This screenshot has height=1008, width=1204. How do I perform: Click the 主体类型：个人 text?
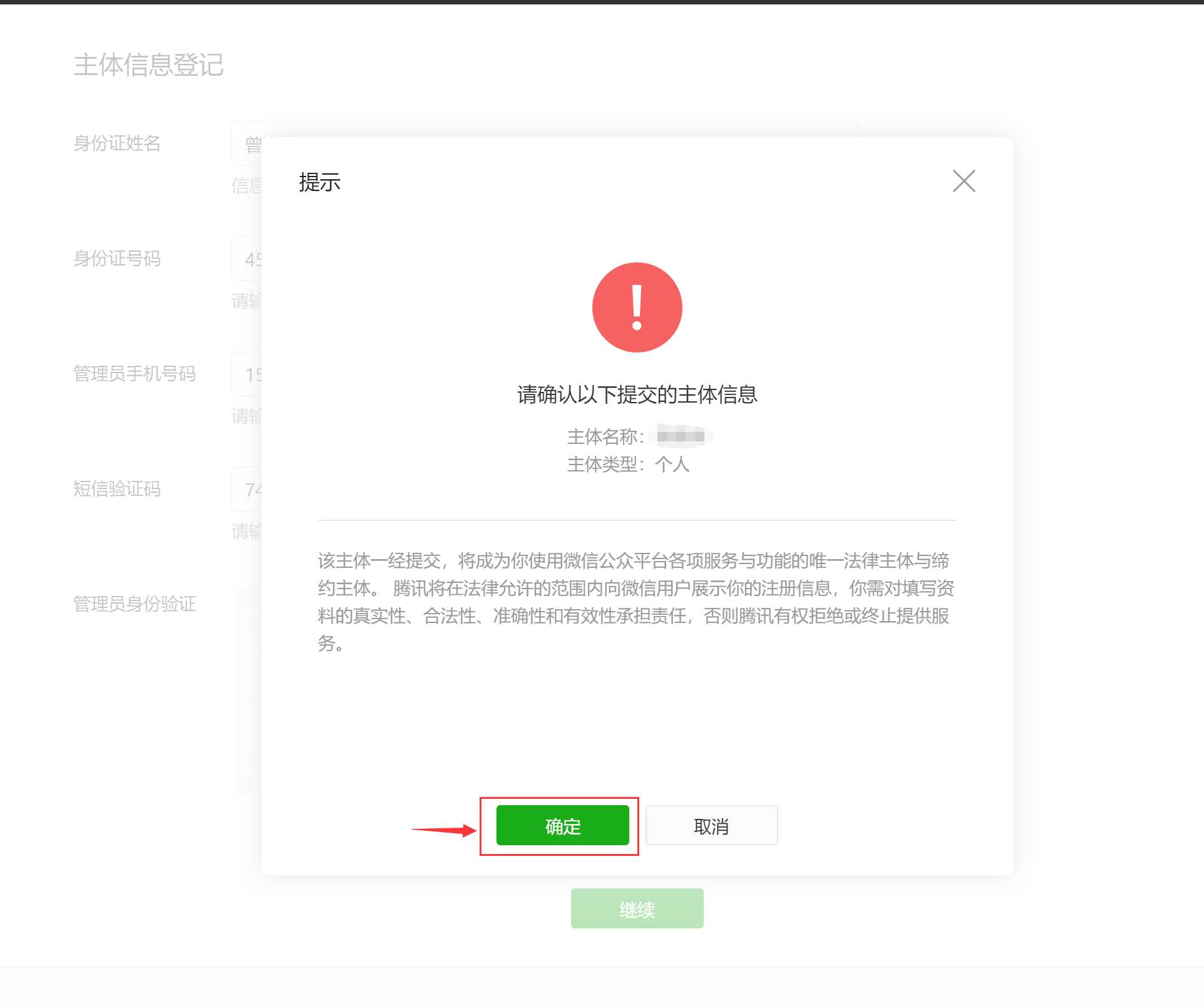tap(628, 464)
